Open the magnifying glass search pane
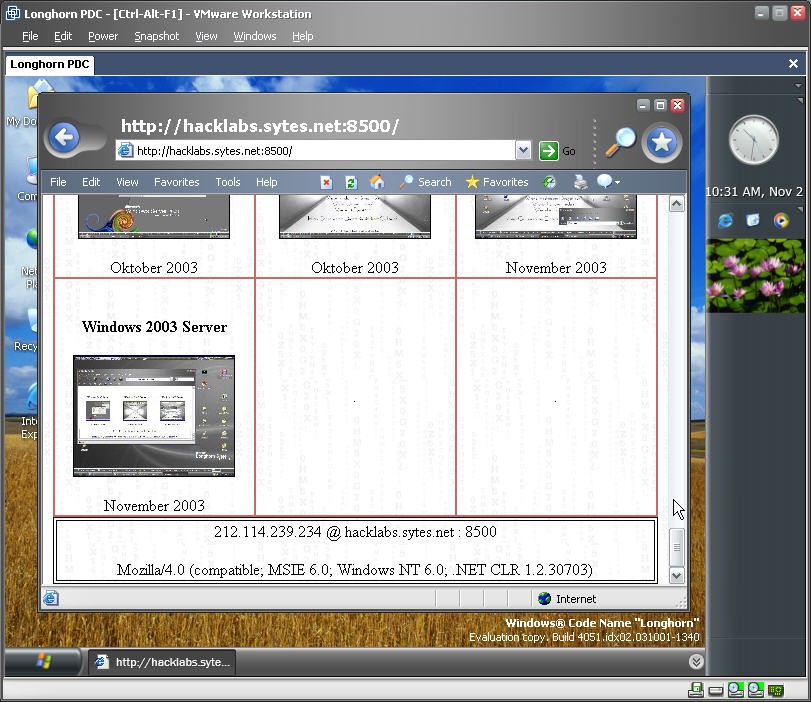The height and width of the screenshot is (702, 811). coord(620,142)
